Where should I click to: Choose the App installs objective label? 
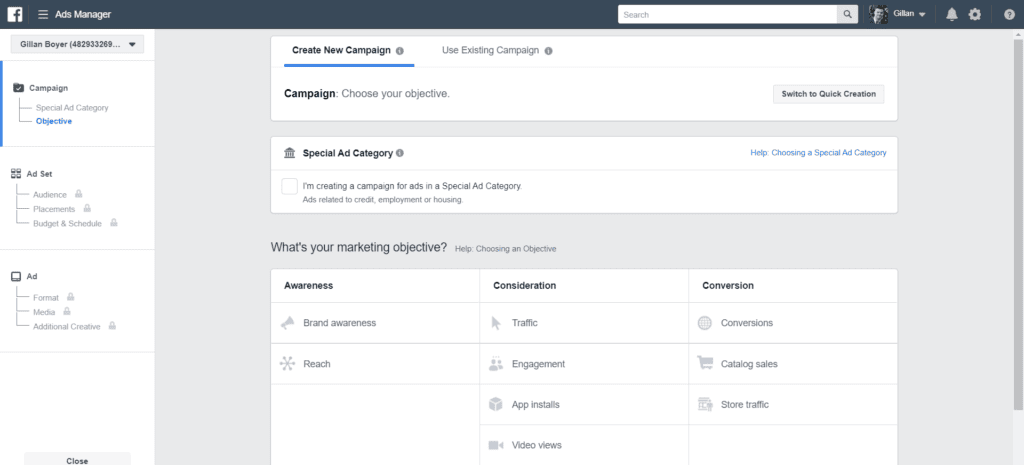pos(536,404)
